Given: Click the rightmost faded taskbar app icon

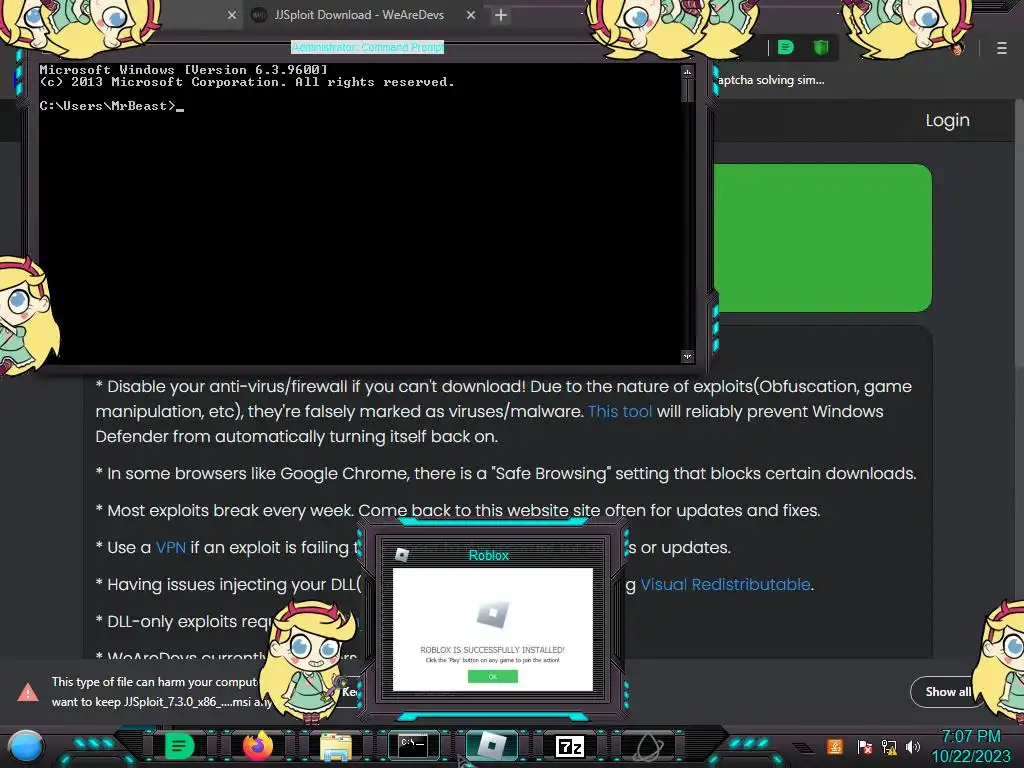Looking at the screenshot, I should [x=647, y=746].
